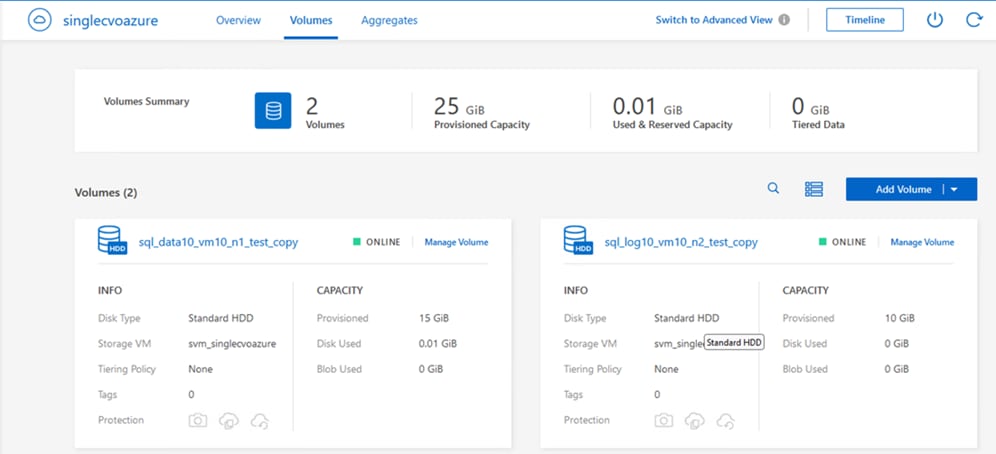Click the Timeline button
The image size is (996, 454).
pos(865,20)
